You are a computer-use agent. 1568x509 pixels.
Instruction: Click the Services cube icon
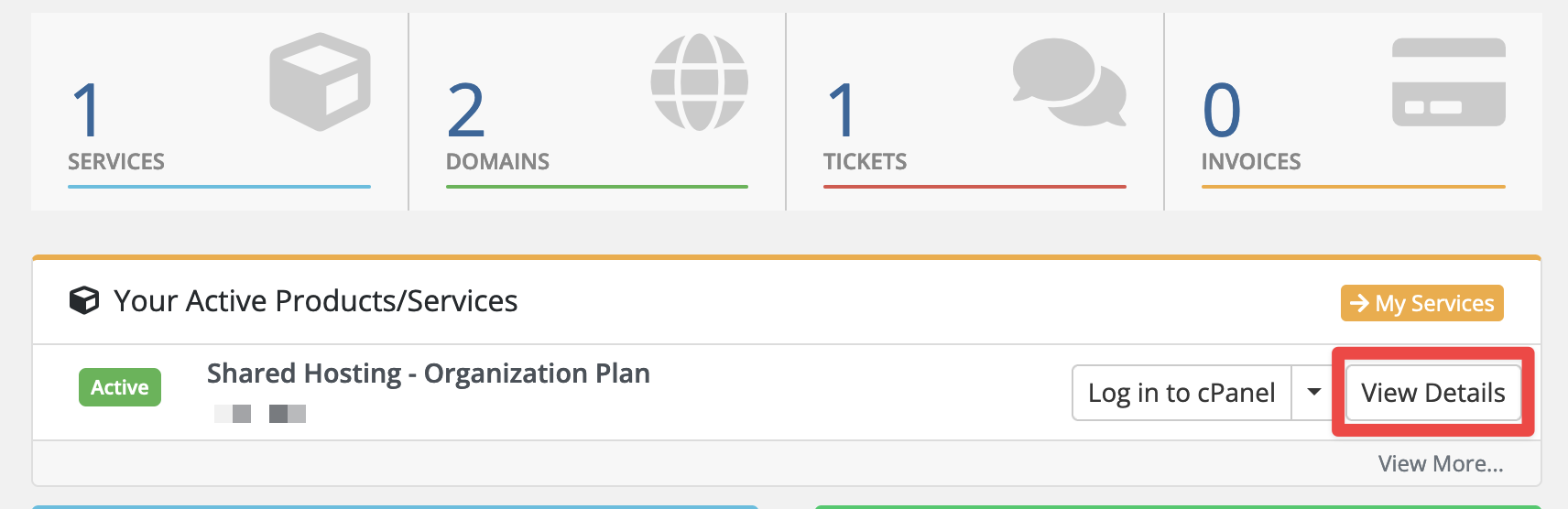320,81
